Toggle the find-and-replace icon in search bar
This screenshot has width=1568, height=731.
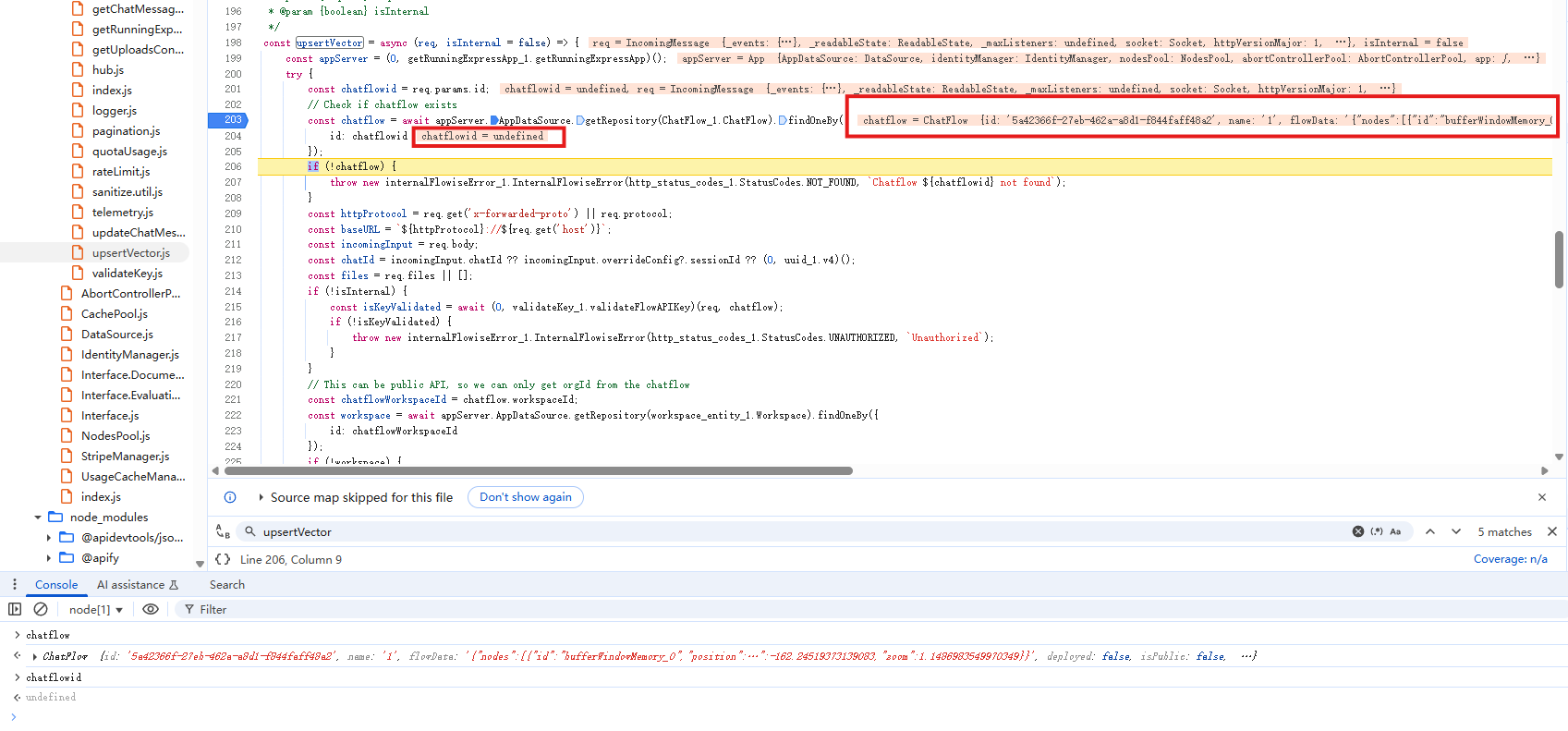coord(223,531)
